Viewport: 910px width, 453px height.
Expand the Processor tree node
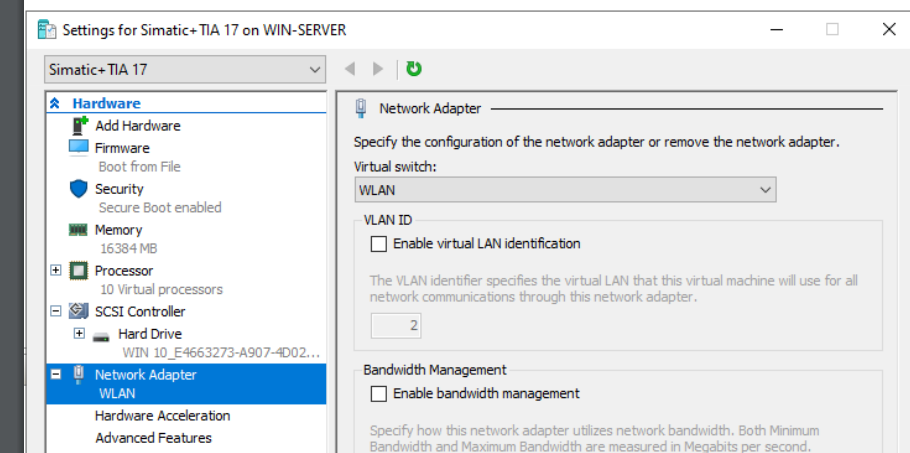[56, 271]
